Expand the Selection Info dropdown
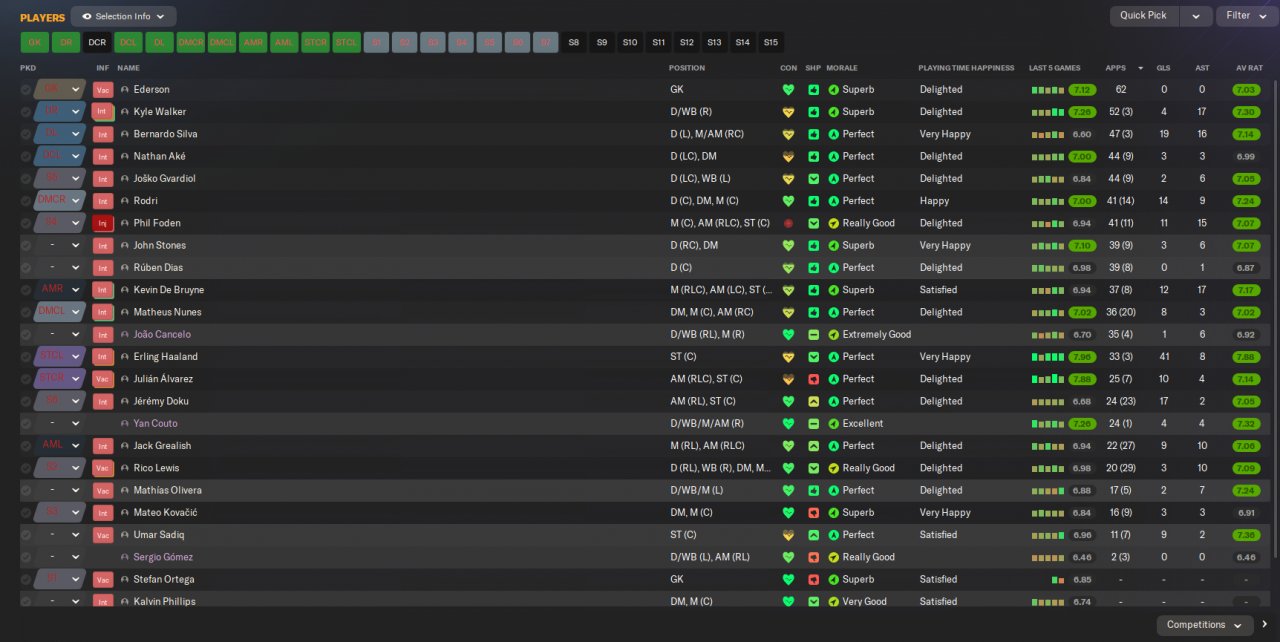 123,17
